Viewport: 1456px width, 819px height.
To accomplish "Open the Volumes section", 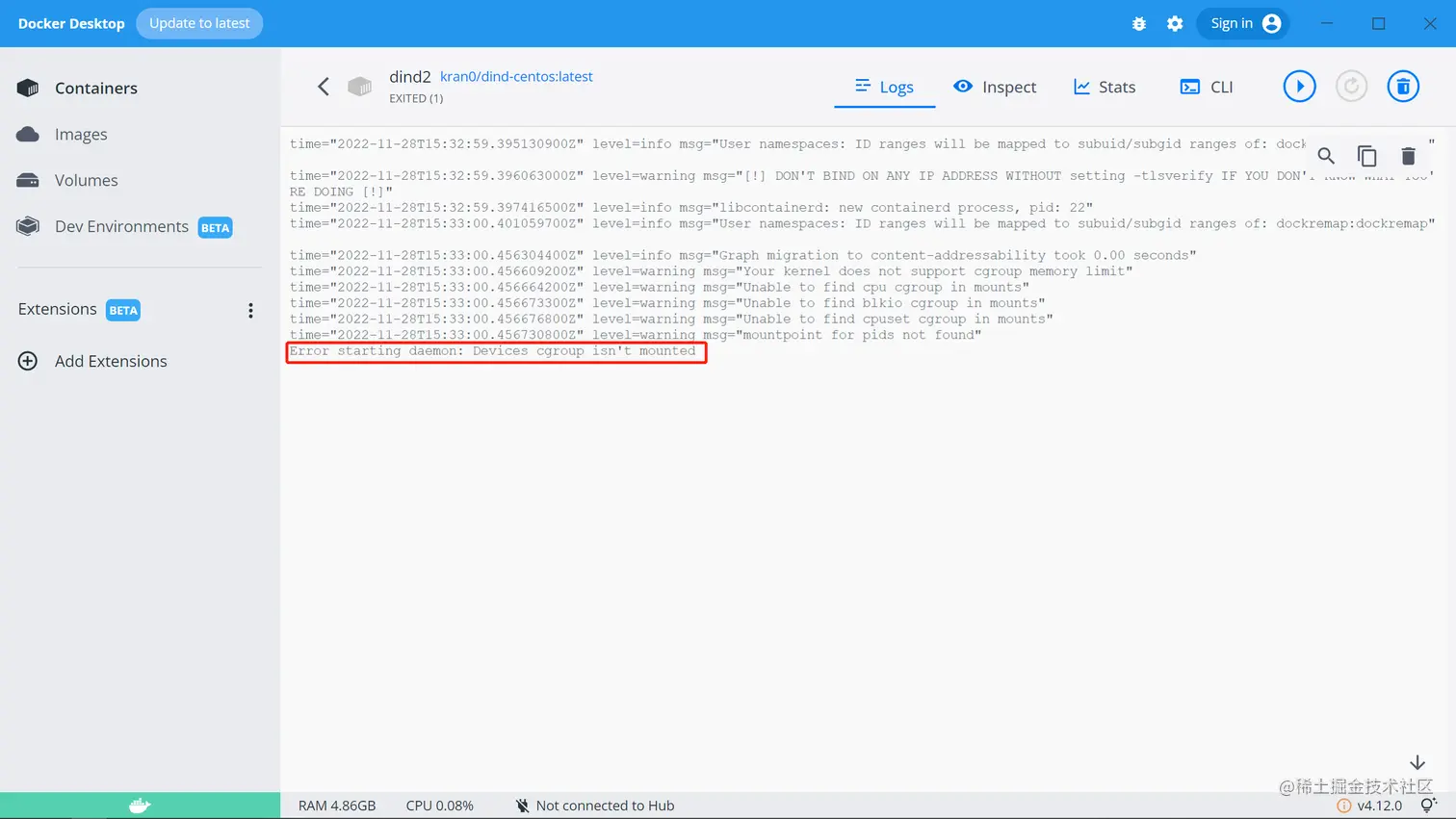I will click(87, 180).
